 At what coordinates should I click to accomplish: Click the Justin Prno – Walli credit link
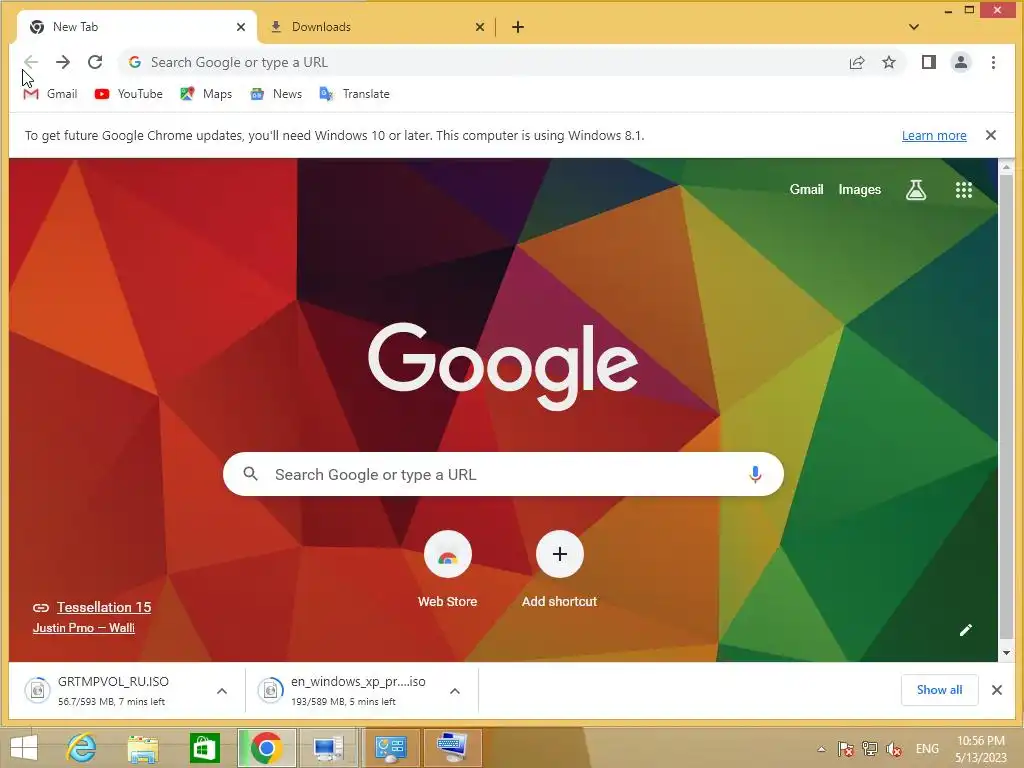tap(84, 628)
